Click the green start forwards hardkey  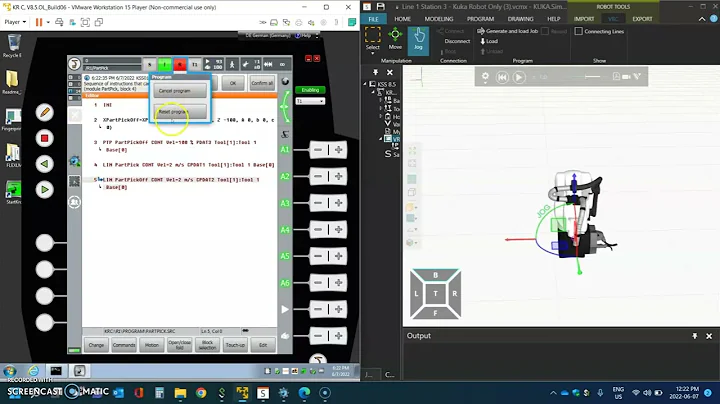point(45,190)
